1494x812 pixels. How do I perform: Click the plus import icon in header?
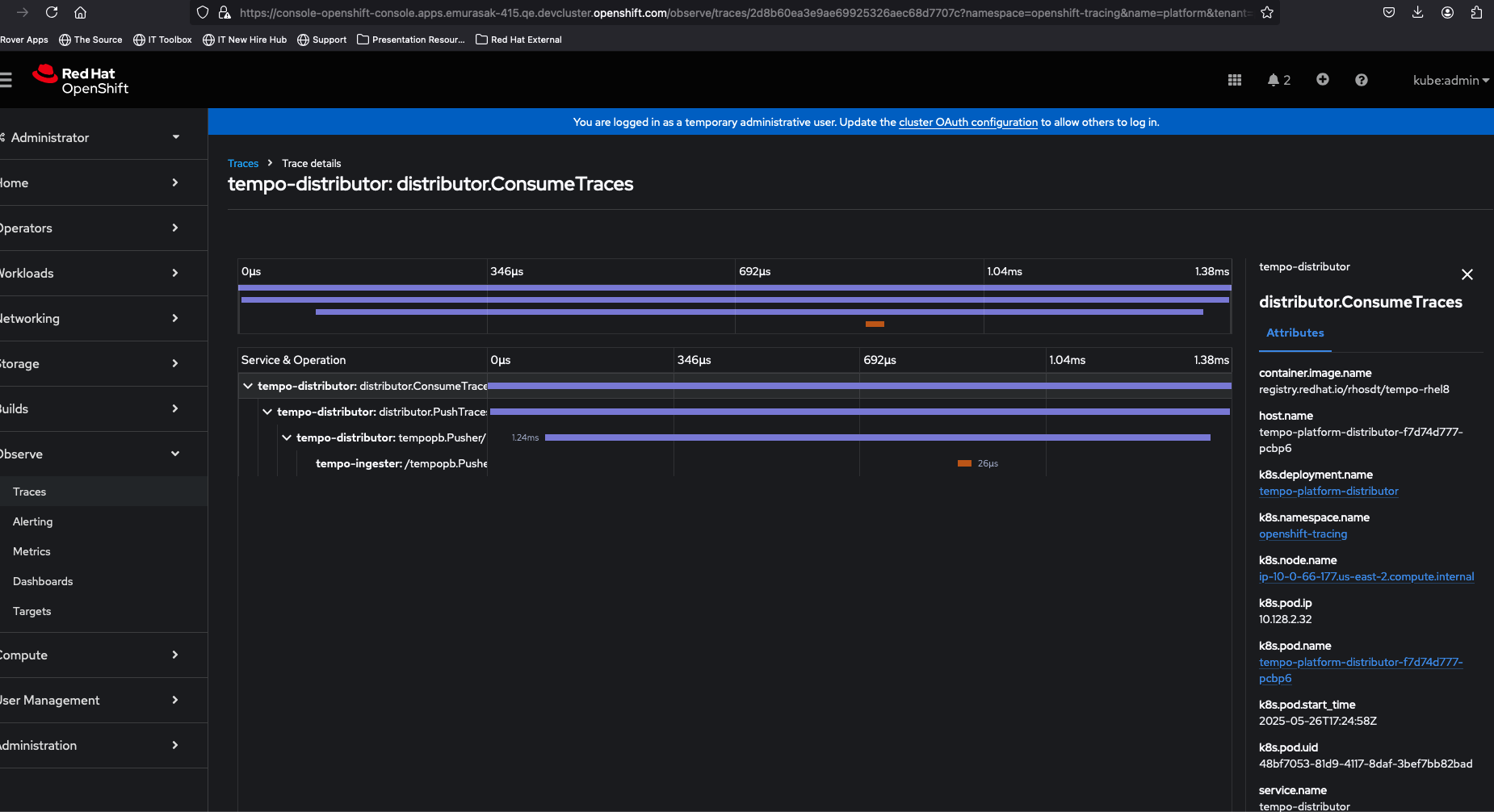(1322, 79)
